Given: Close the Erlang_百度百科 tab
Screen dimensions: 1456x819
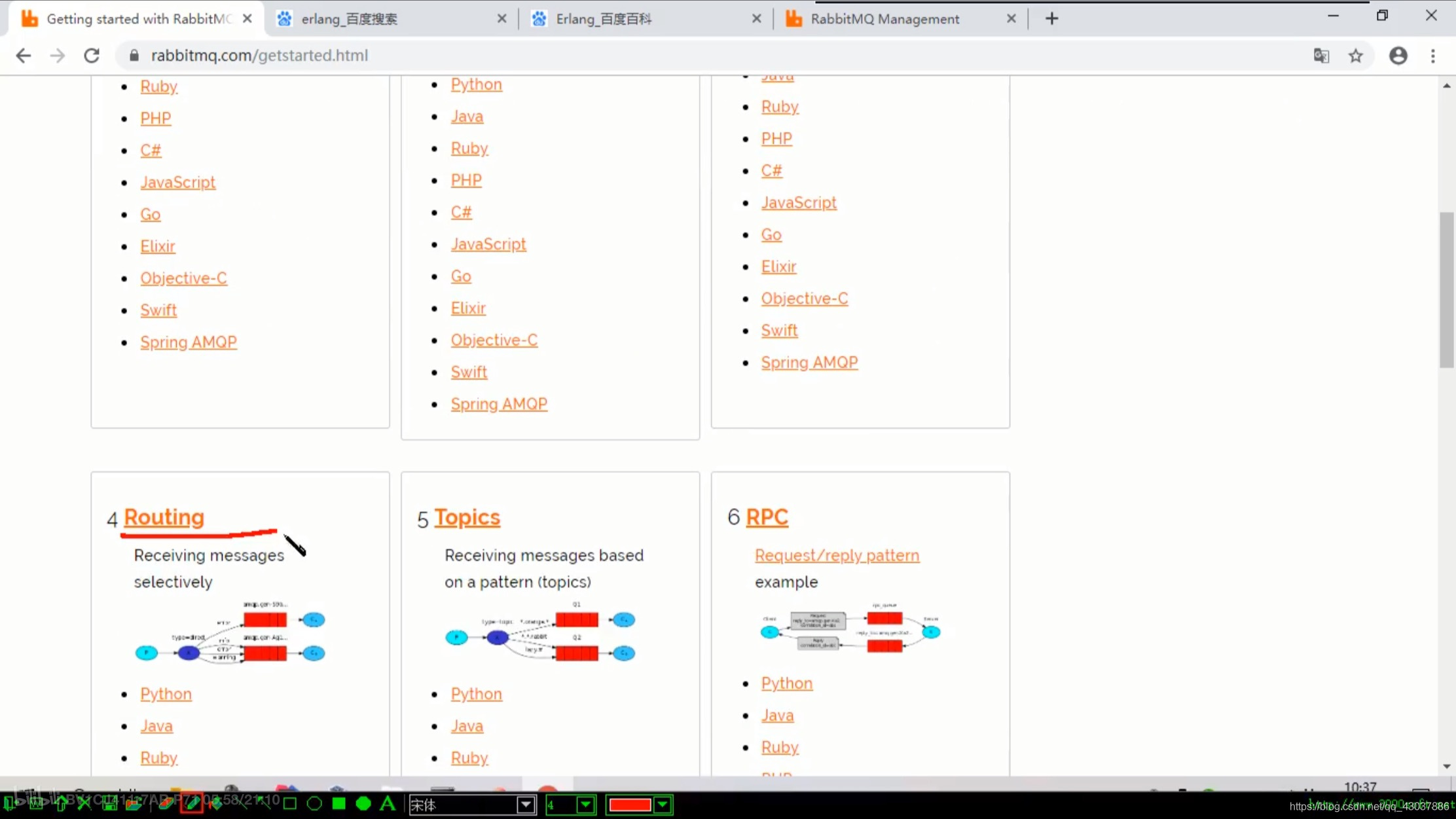Looking at the screenshot, I should [756, 18].
